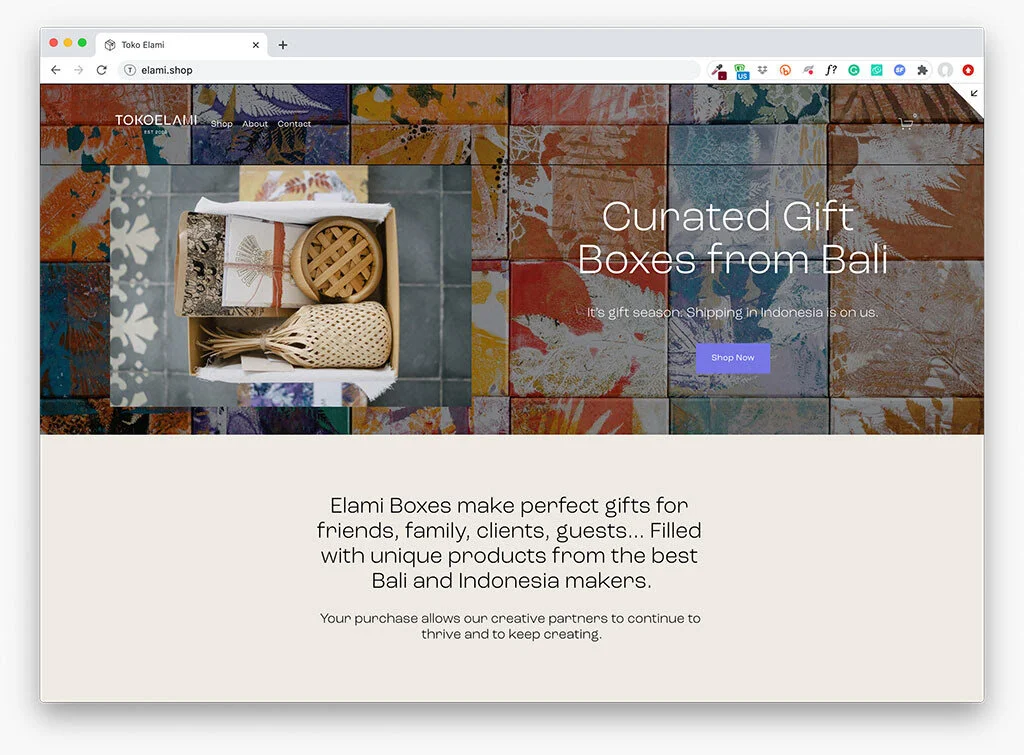Open the Shop menu item
Screen dimensions: 1024x755
point(221,123)
